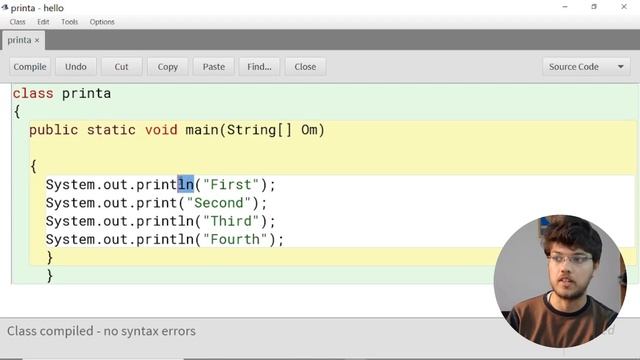
Task: Click the string "First" in code
Action: pos(231,185)
